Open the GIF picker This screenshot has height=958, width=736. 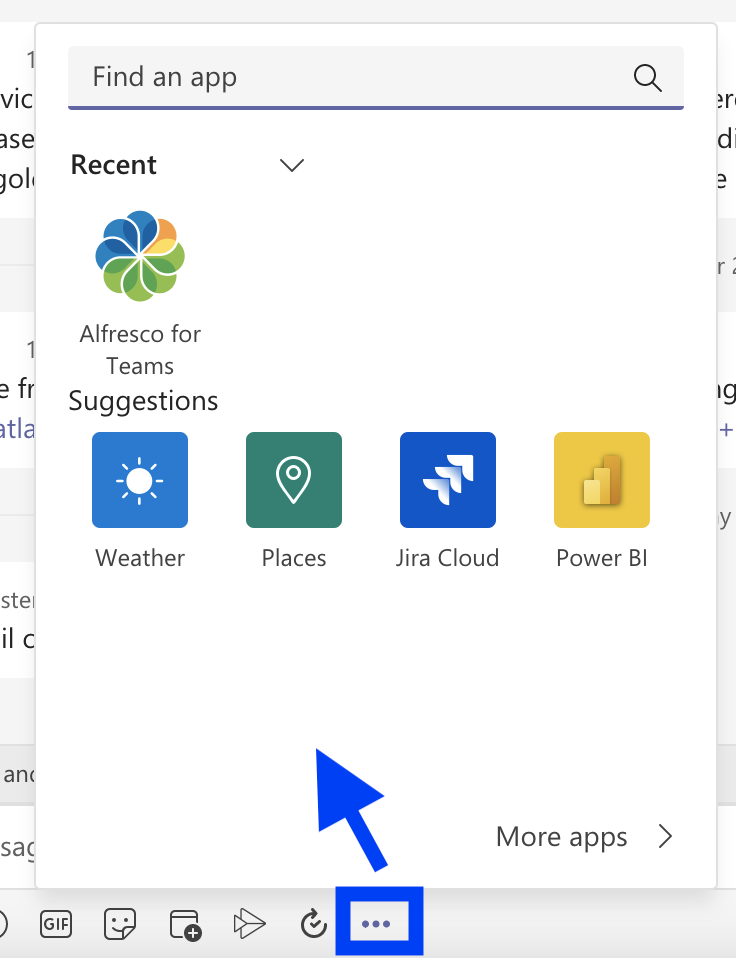56,924
